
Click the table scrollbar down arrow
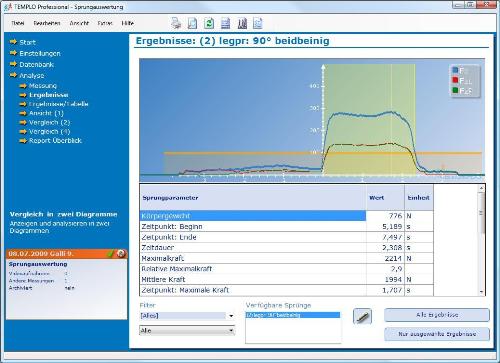tap(481, 292)
